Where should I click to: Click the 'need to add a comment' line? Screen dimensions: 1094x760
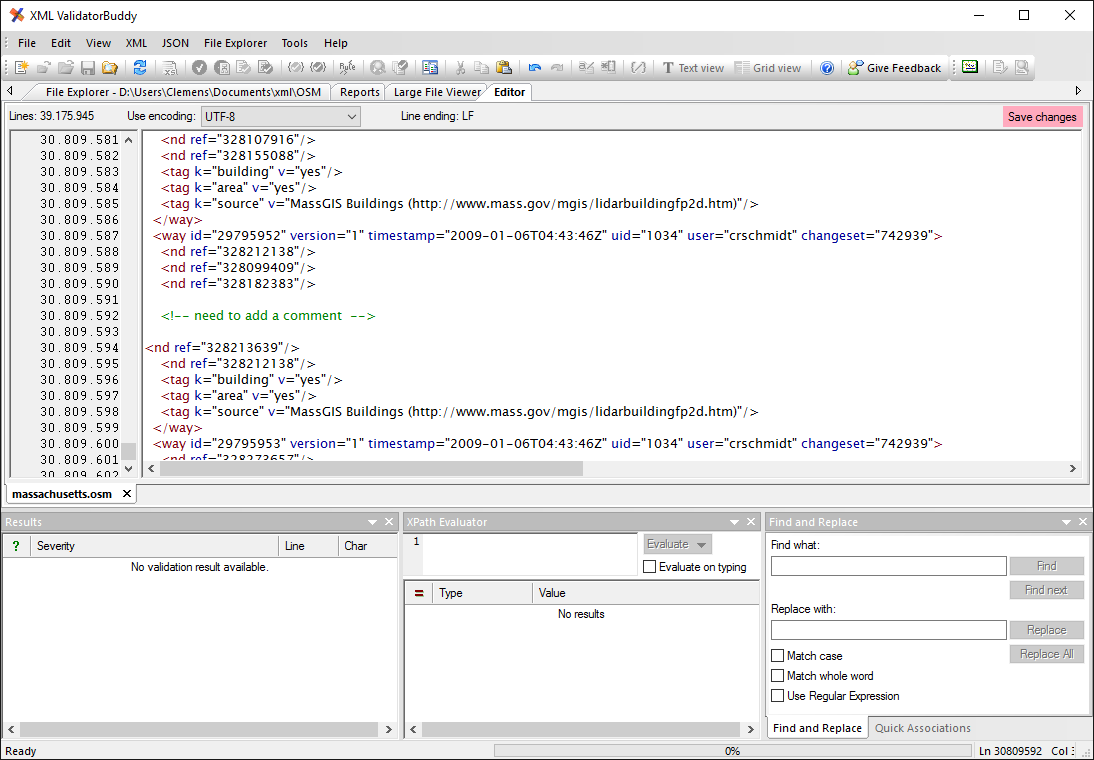coord(268,315)
